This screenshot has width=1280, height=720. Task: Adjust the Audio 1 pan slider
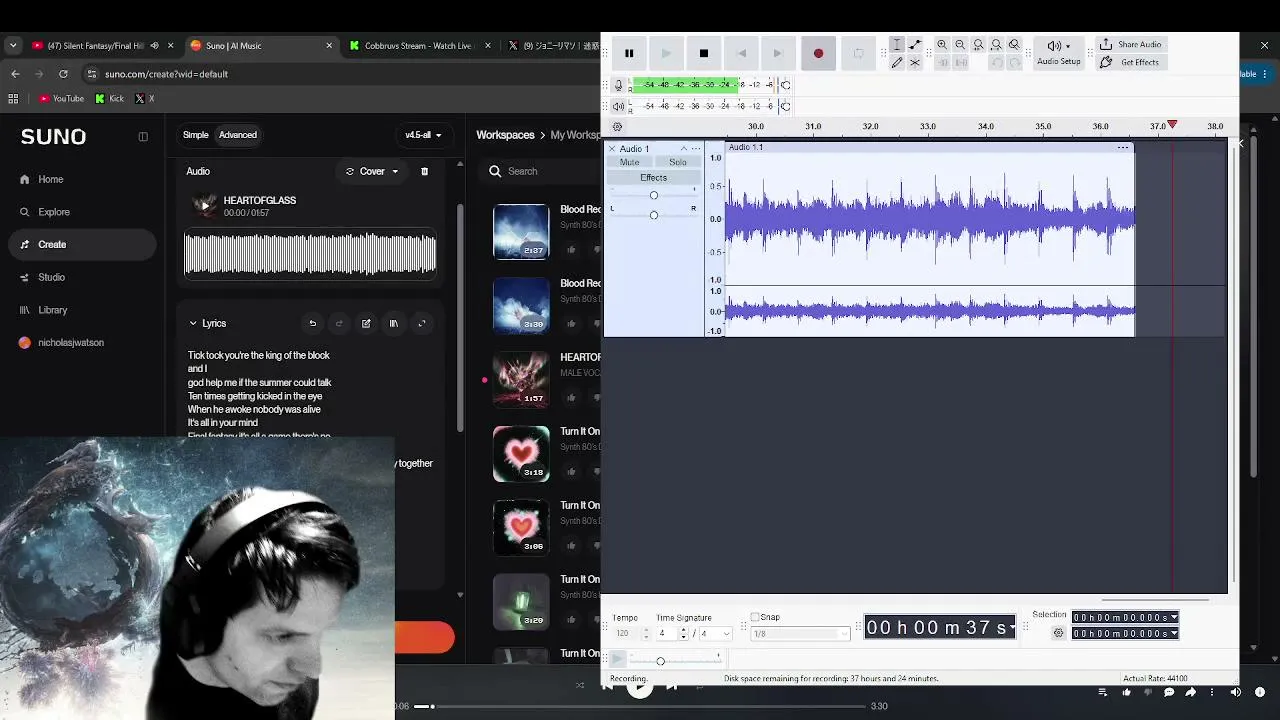(x=654, y=215)
